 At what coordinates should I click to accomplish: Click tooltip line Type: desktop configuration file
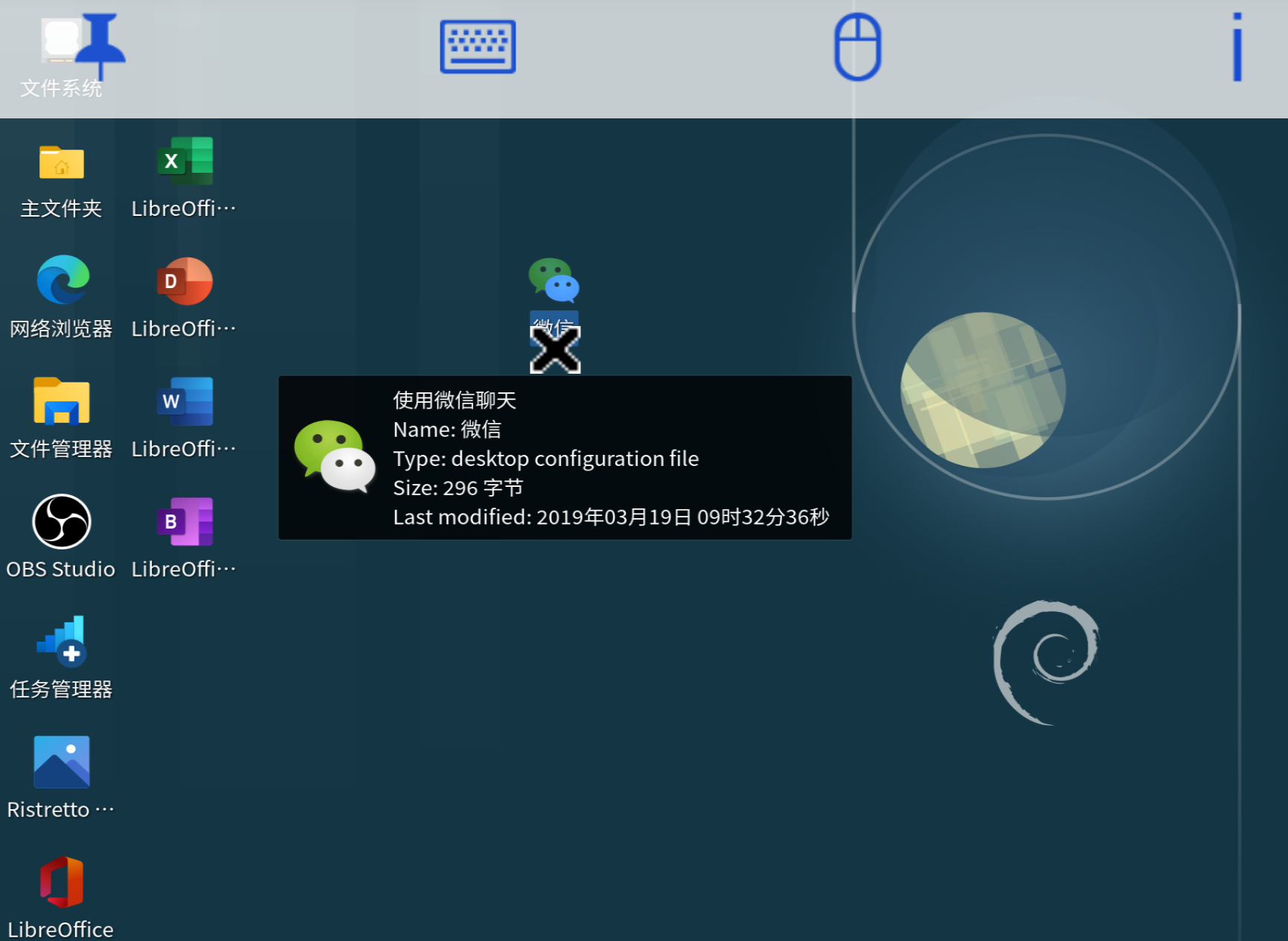point(546,459)
